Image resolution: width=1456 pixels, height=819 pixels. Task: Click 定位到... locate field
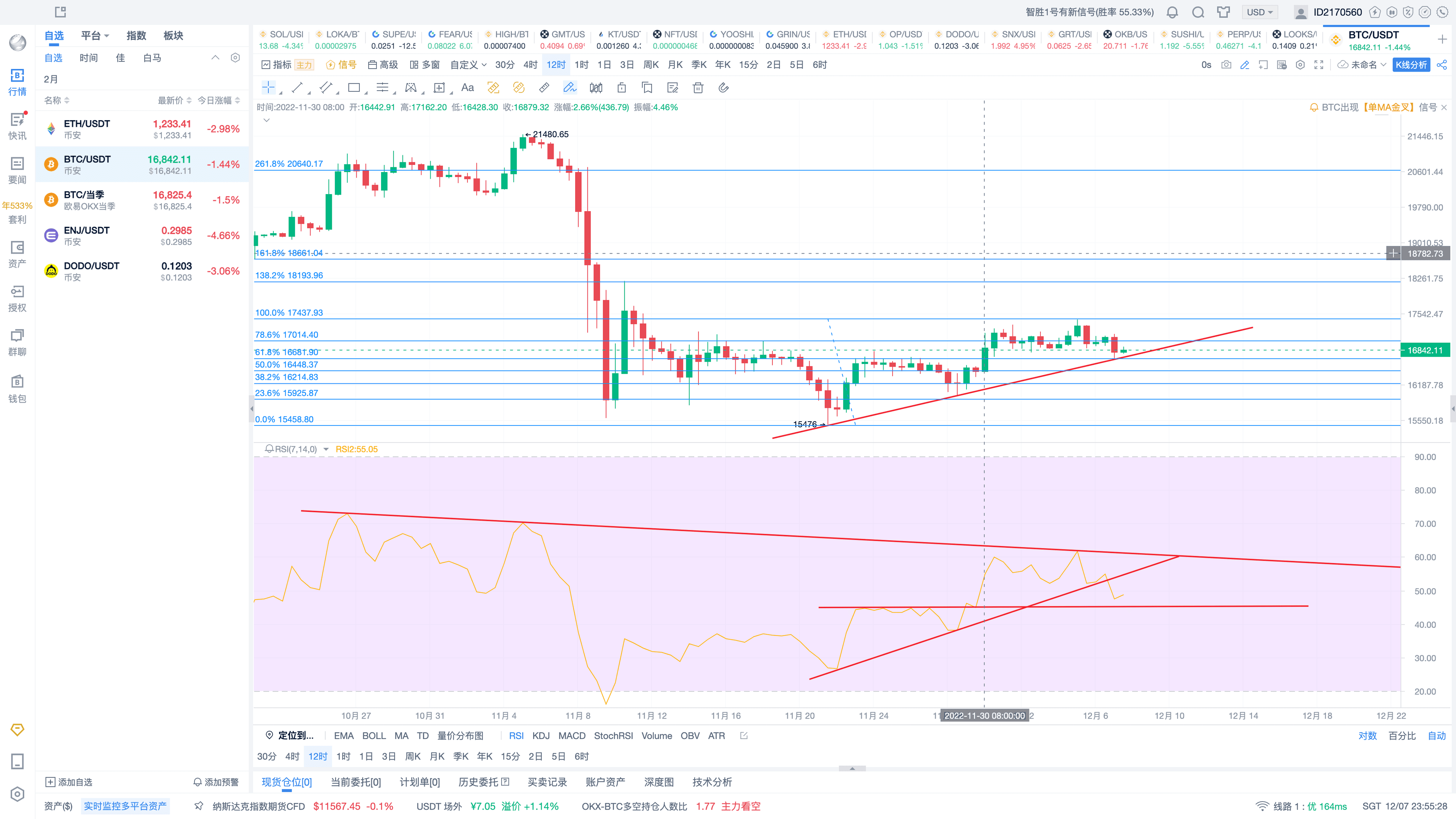click(290, 736)
